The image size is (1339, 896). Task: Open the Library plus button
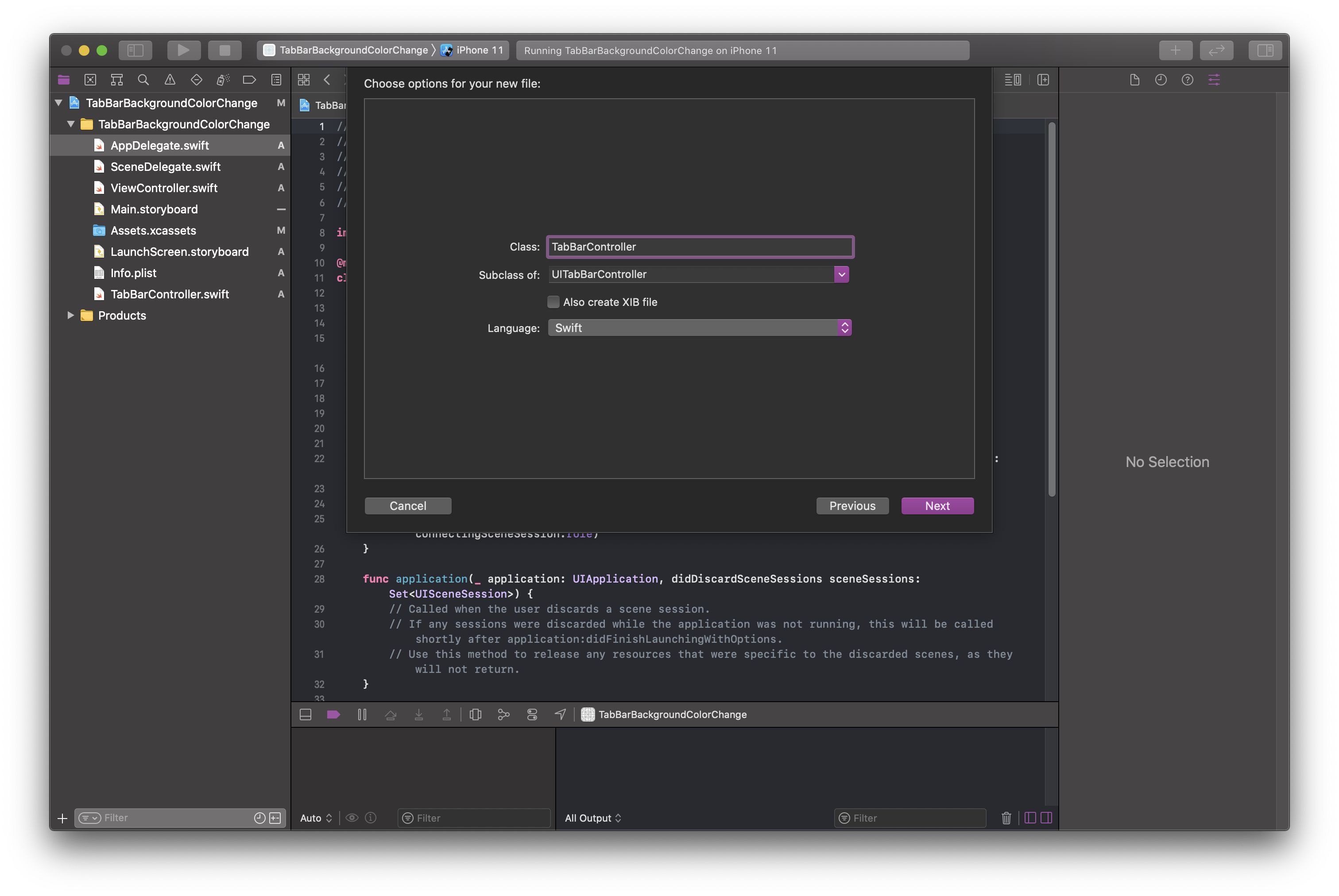pos(1175,50)
